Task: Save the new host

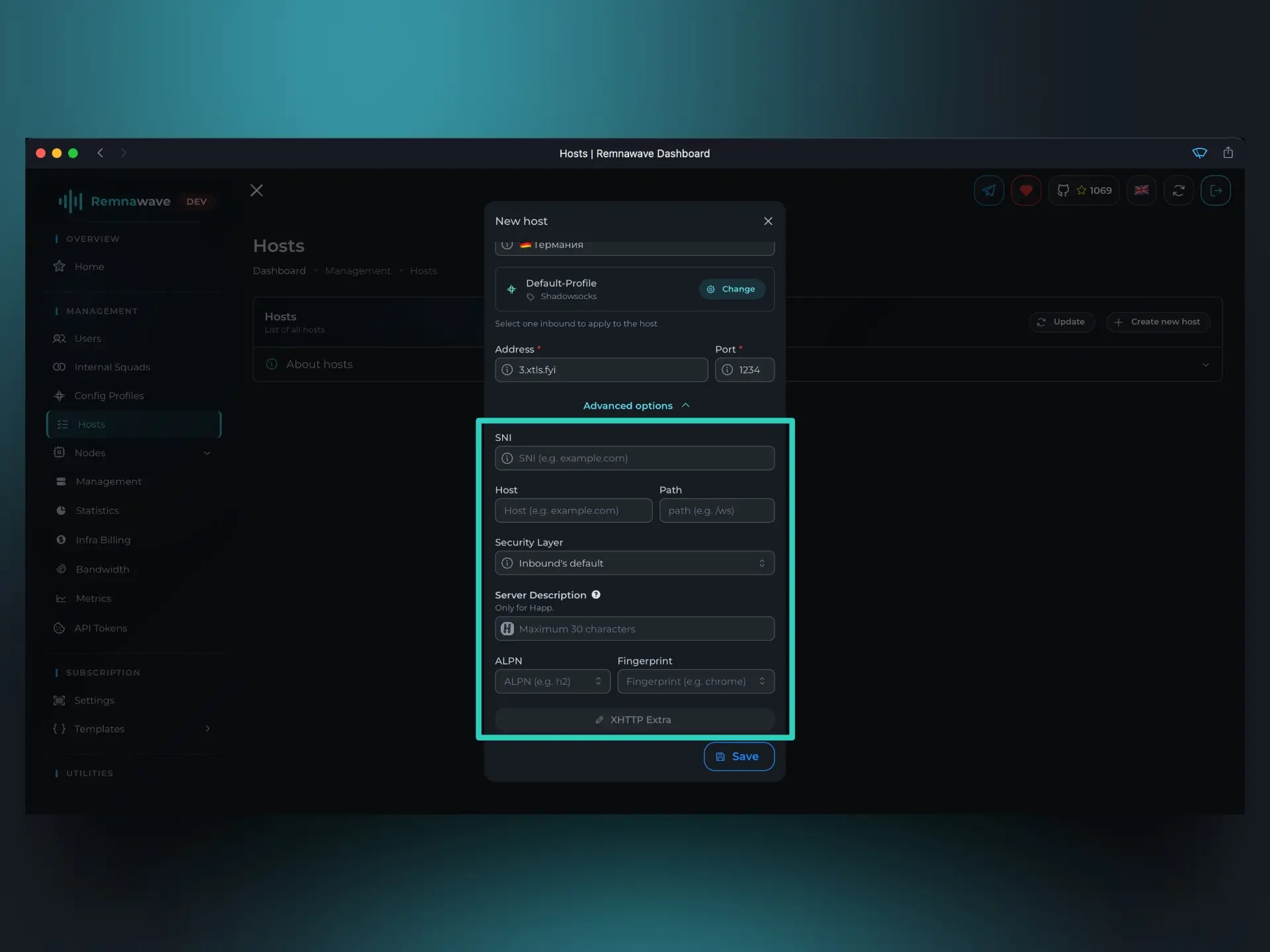Action: (738, 756)
